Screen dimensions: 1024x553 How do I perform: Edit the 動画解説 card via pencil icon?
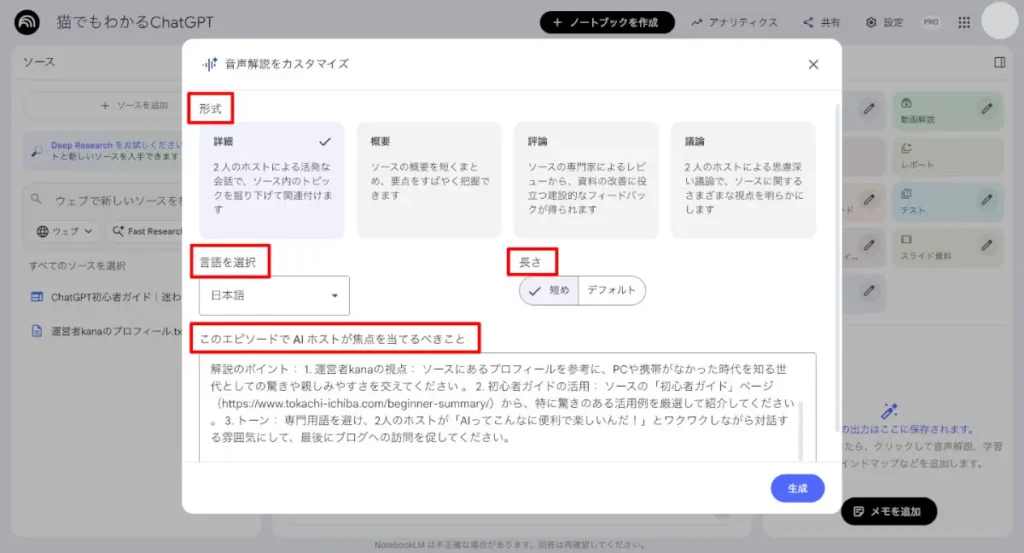pos(987,108)
